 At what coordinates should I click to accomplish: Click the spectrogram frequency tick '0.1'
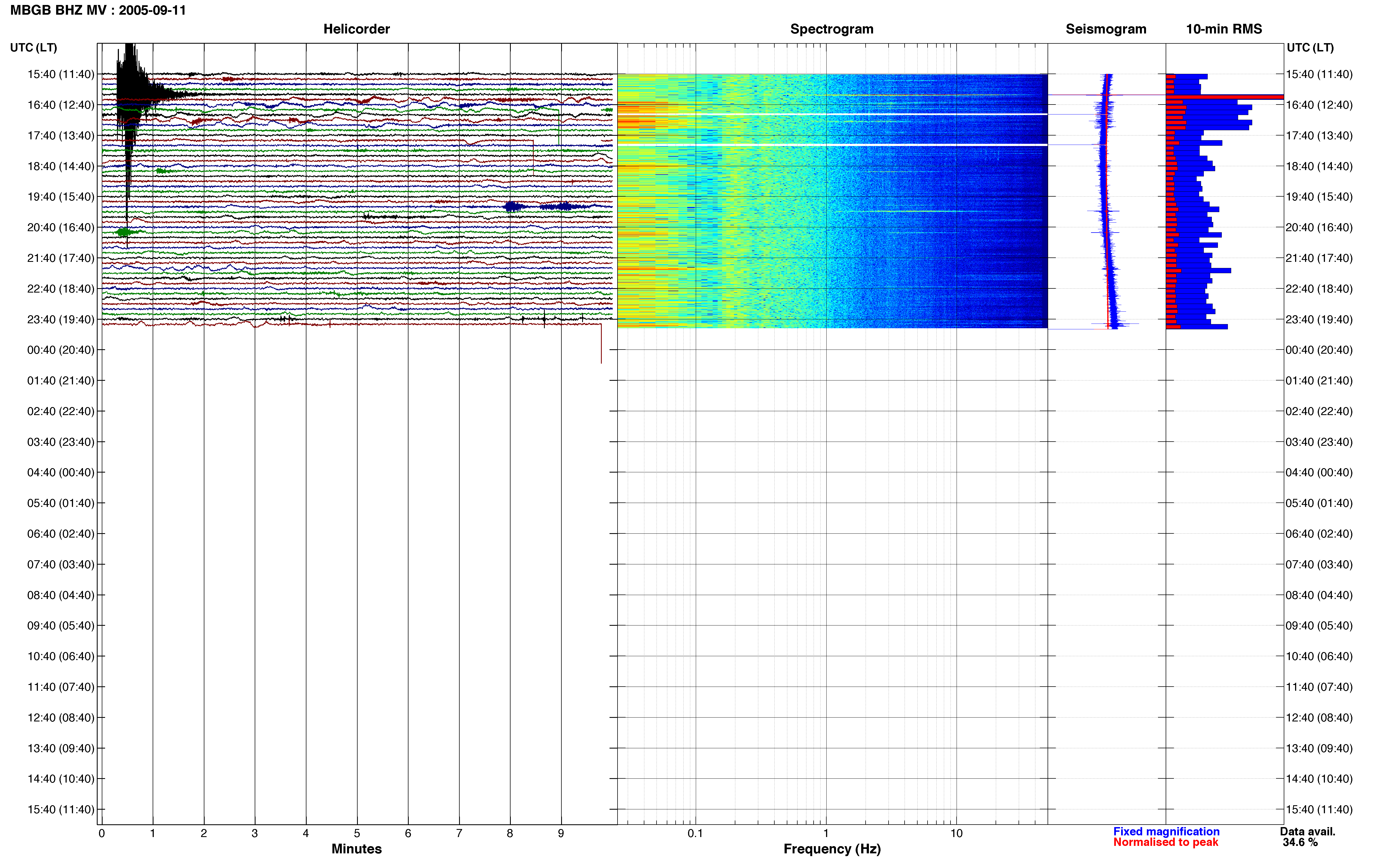pyautogui.click(x=695, y=833)
